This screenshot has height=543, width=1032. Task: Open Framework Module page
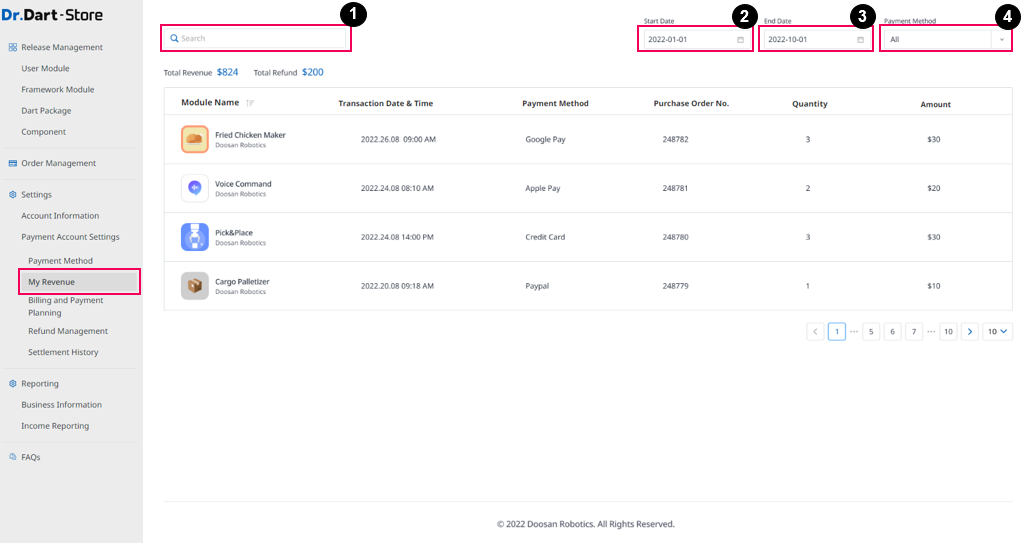coord(58,90)
